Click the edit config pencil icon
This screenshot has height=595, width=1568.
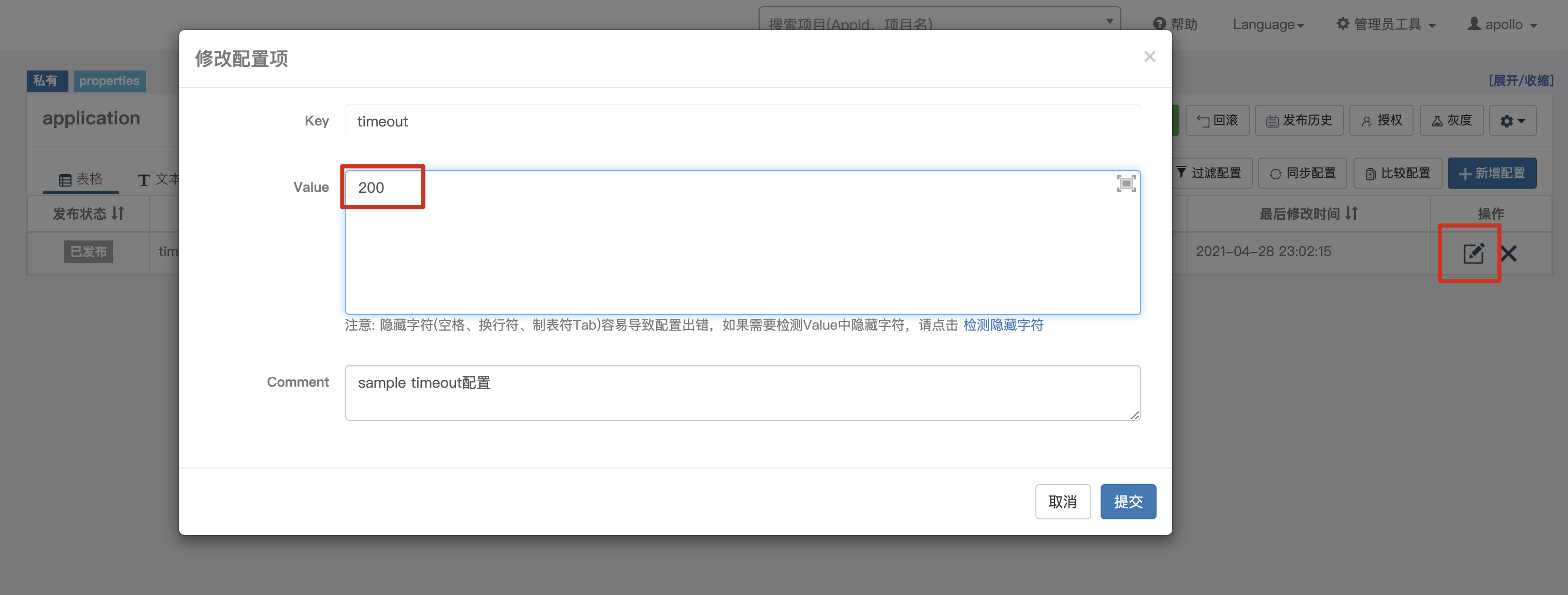(1473, 253)
